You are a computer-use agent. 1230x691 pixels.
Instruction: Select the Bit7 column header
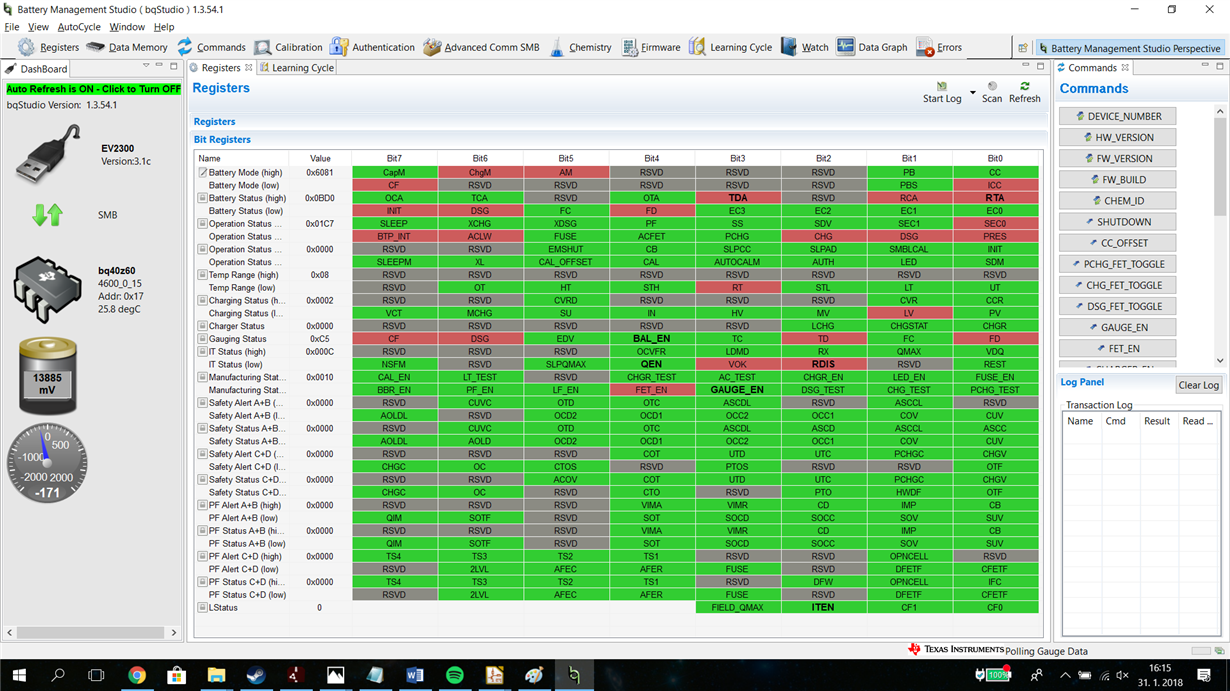394,158
